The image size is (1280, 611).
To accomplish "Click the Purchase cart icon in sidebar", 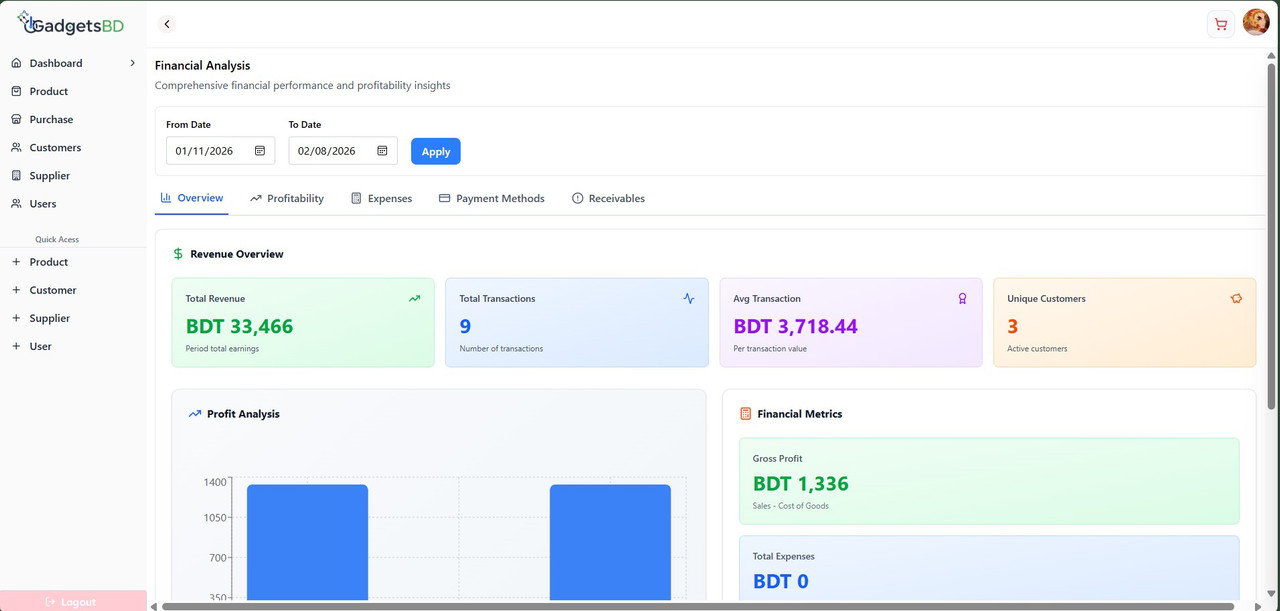I will pos(16,119).
